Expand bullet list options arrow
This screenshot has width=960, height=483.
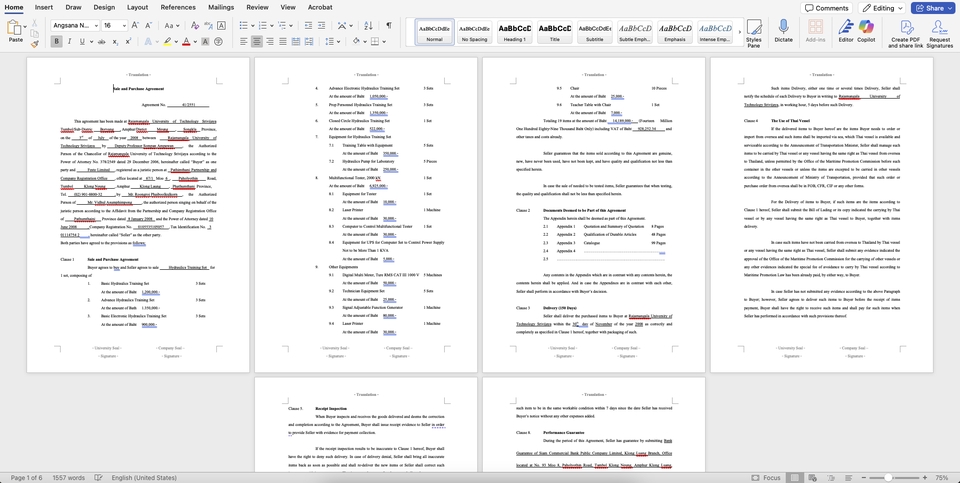pos(252,26)
